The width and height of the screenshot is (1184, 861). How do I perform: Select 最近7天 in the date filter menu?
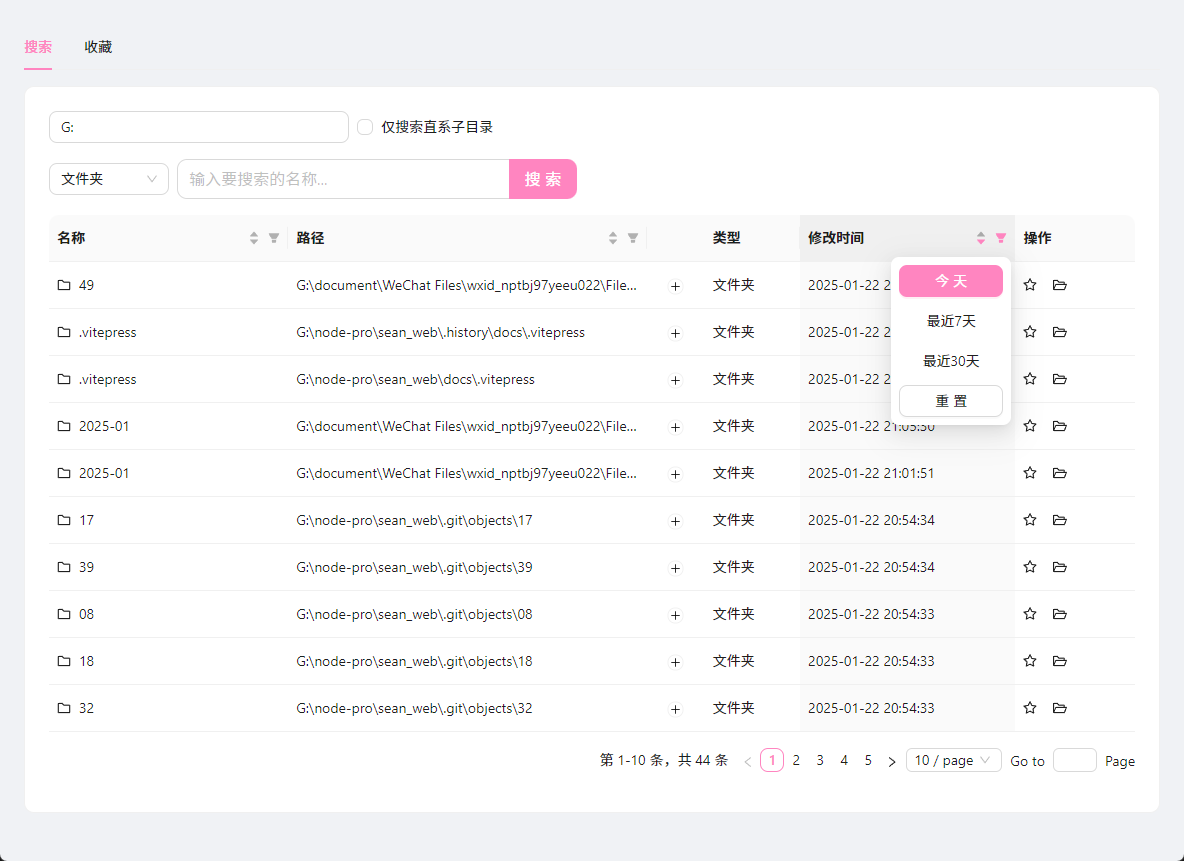click(951, 321)
